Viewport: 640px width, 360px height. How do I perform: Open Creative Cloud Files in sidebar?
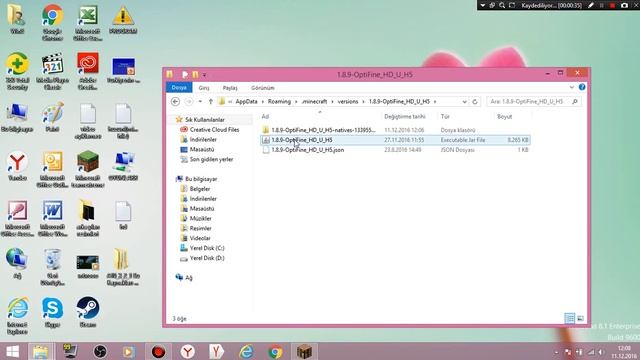[210, 129]
